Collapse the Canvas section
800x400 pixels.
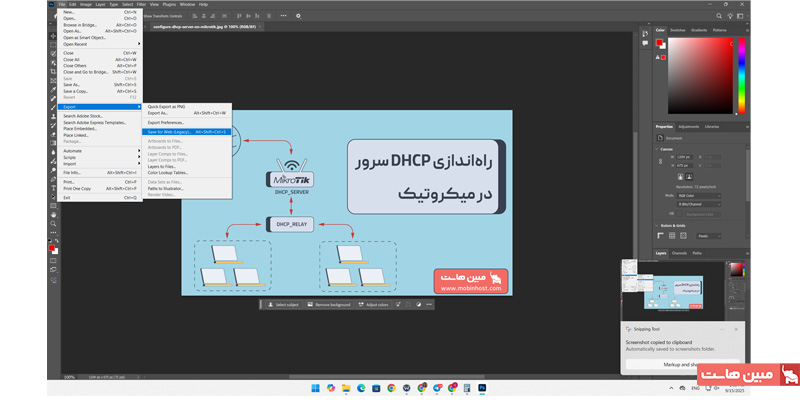pos(656,149)
